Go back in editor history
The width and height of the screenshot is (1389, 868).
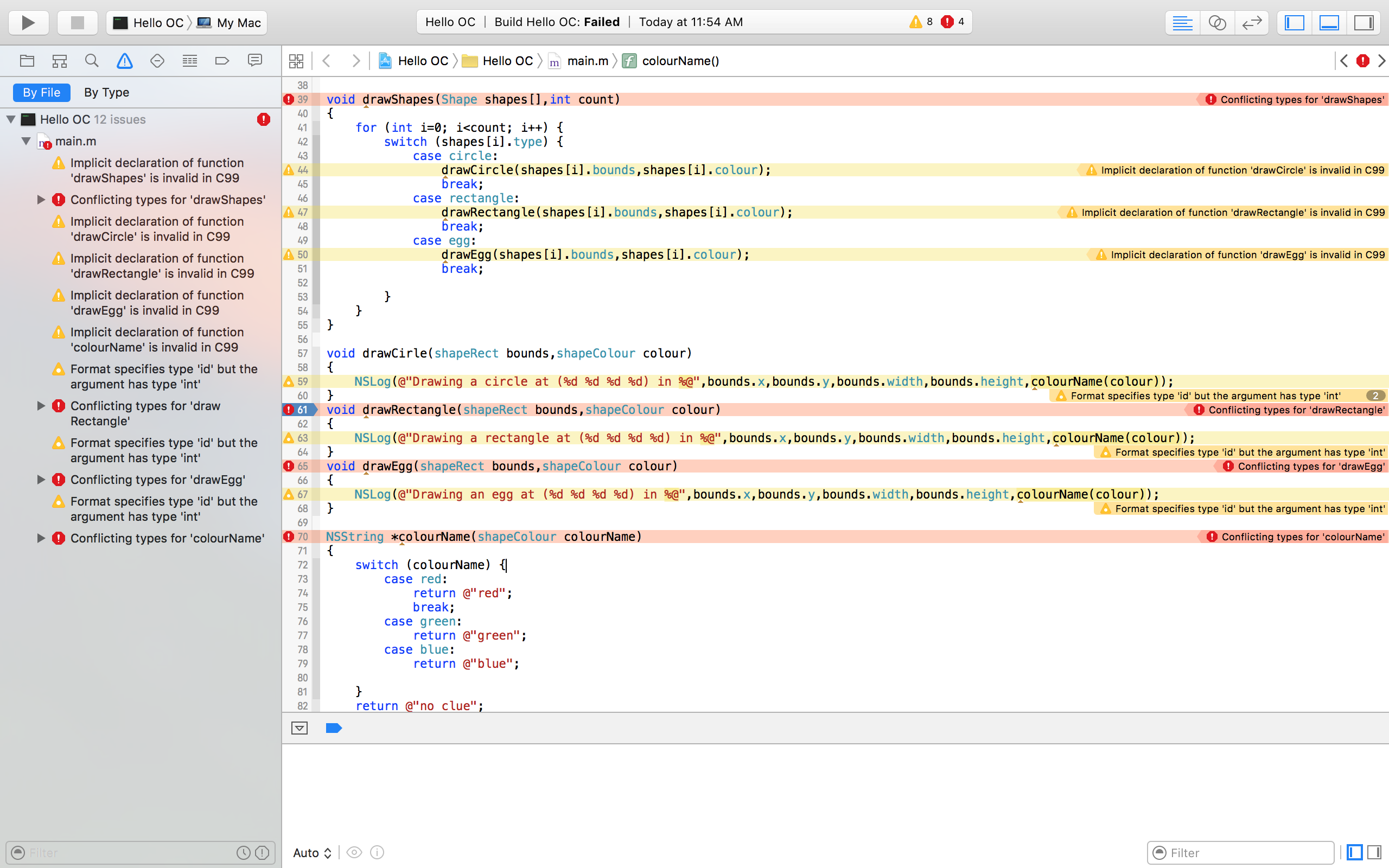point(326,61)
